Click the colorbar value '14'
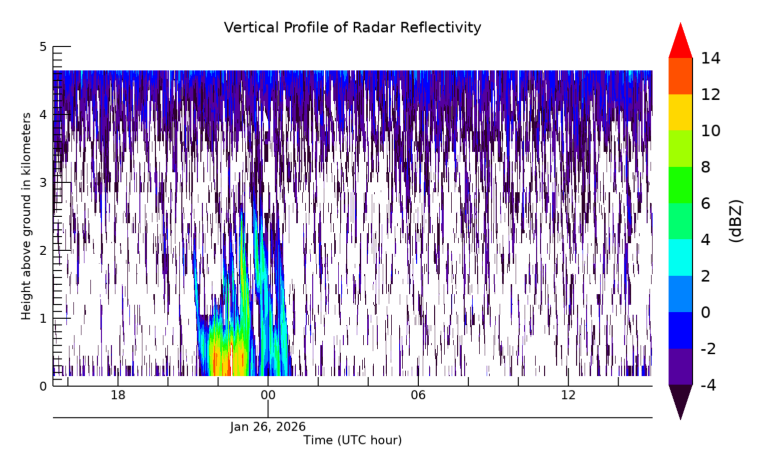 [x=710, y=58]
